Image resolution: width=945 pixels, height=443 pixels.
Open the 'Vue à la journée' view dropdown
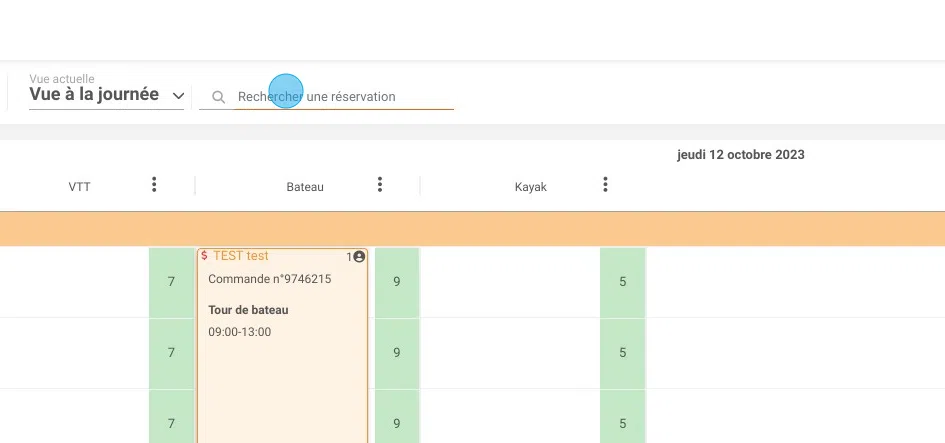[x=107, y=95]
